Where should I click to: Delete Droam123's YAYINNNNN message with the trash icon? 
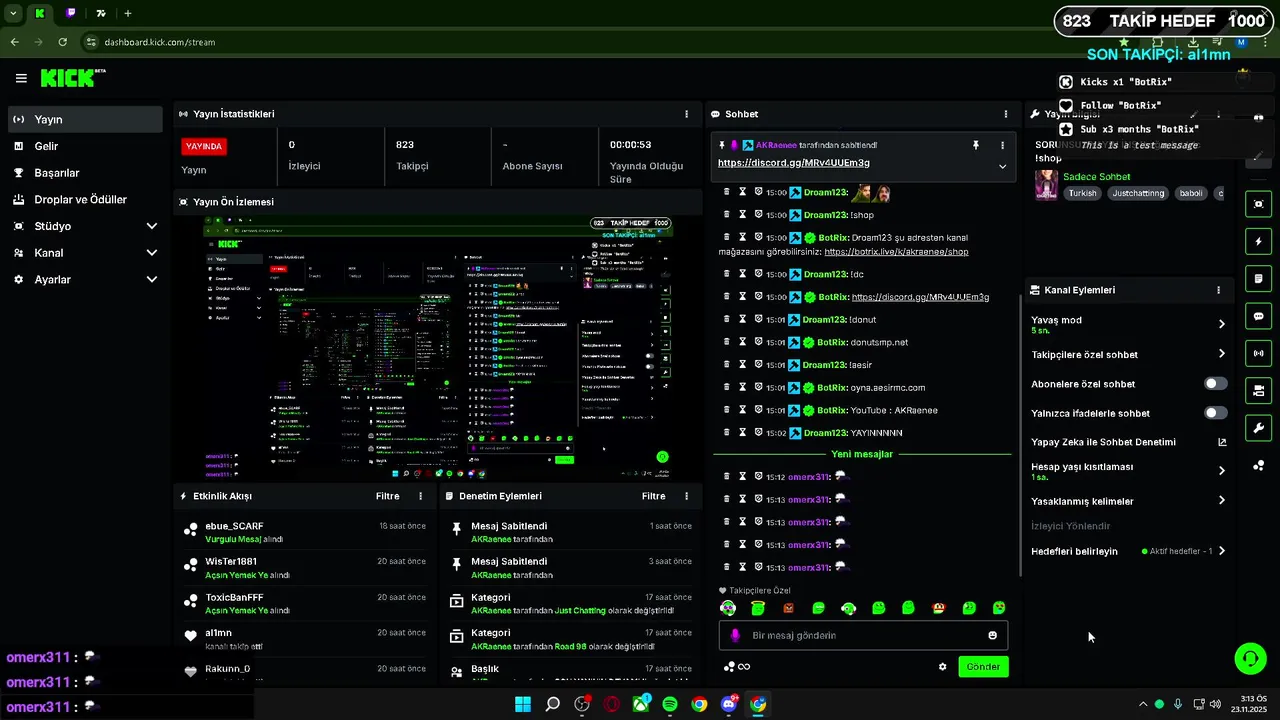[x=727, y=432]
